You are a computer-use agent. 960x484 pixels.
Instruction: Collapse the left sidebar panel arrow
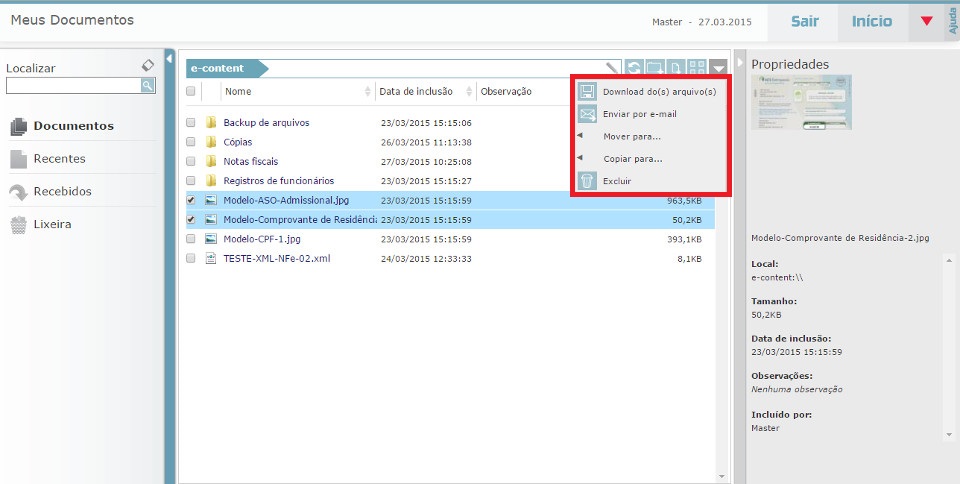click(169, 60)
